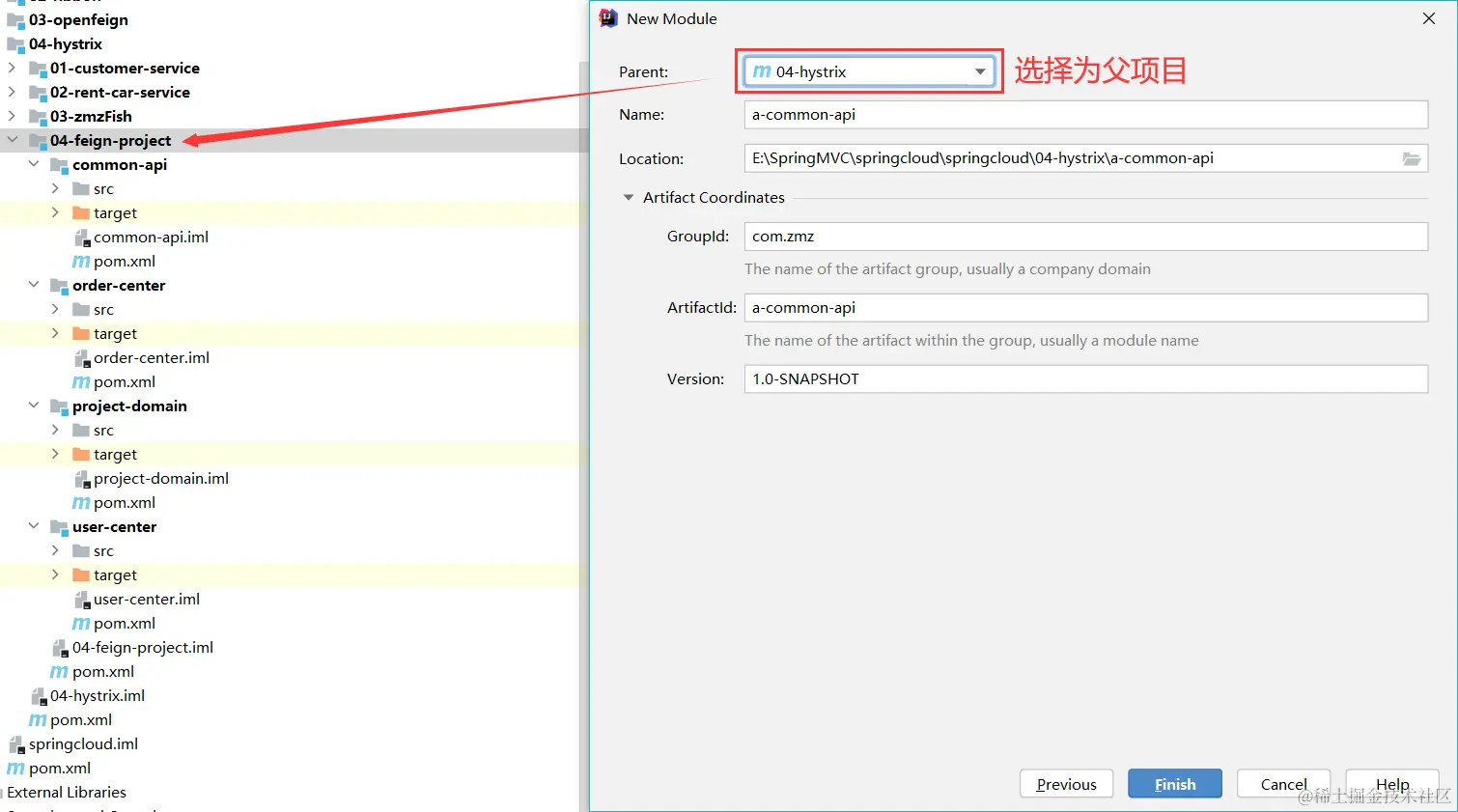This screenshot has height=812, width=1458.
Task: Expand target folder under user-center
Action: pyautogui.click(x=55, y=574)
